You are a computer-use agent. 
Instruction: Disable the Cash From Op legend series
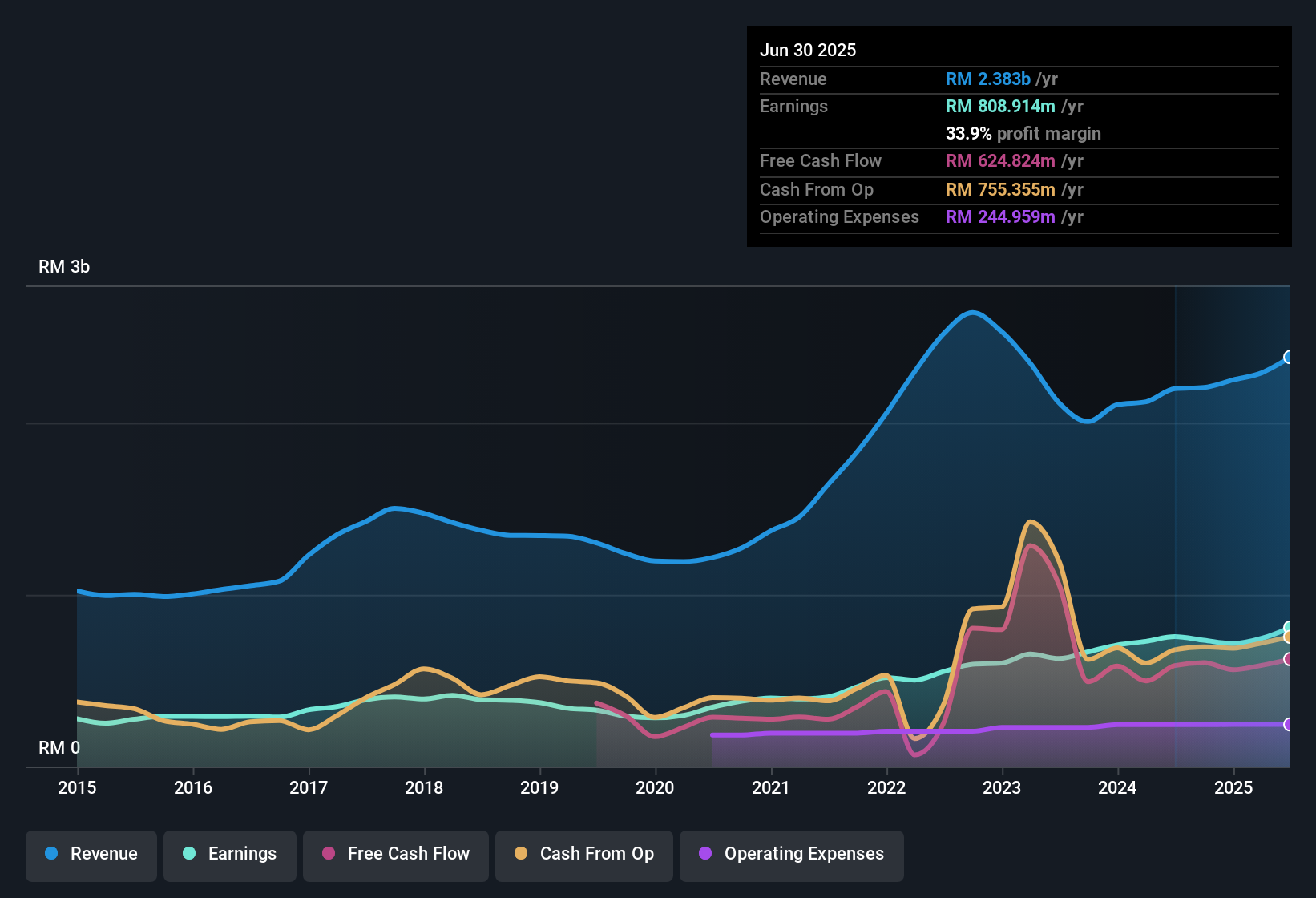pos(584,854)
